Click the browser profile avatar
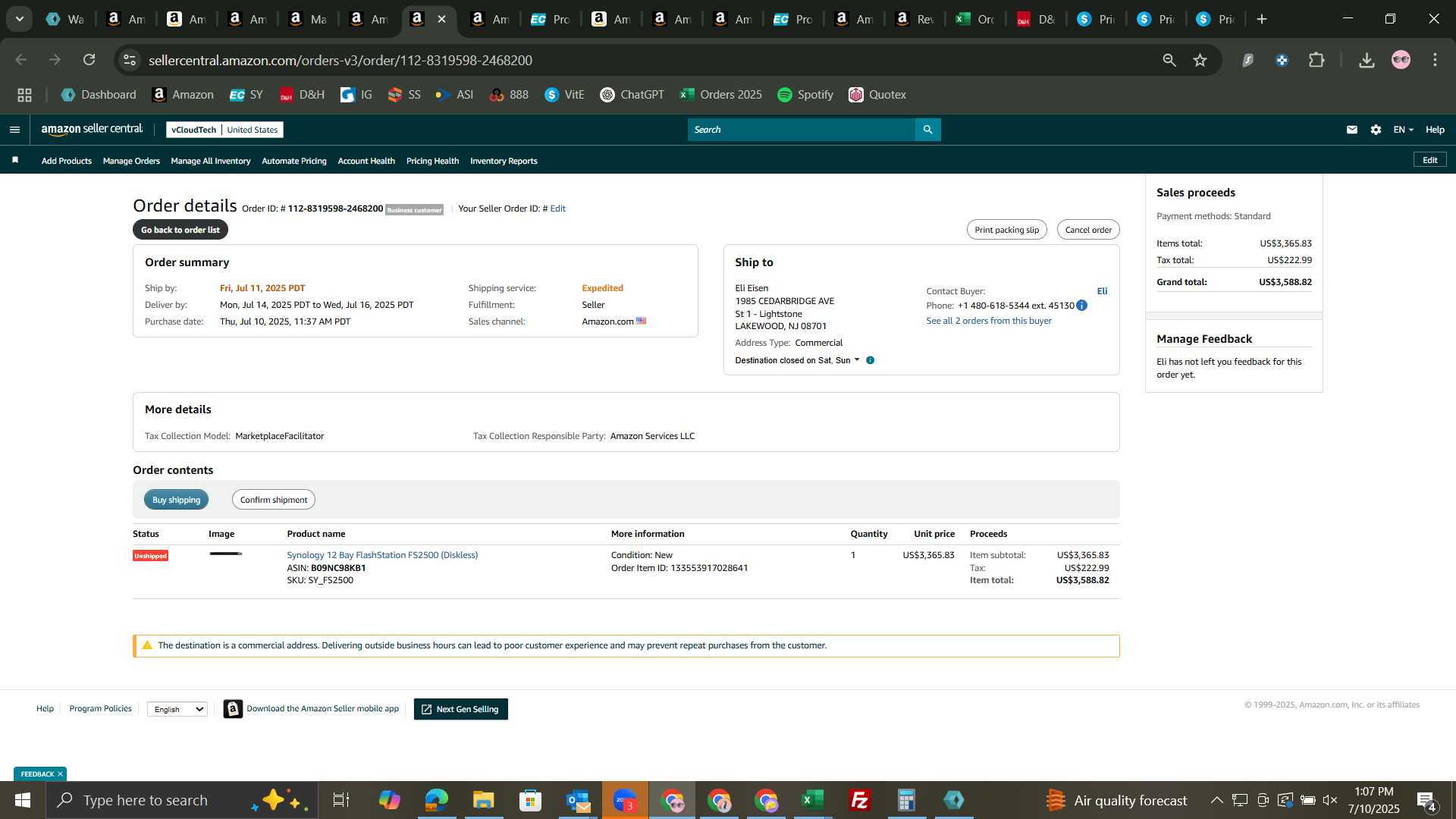1456x819 pixels. 1401,60
